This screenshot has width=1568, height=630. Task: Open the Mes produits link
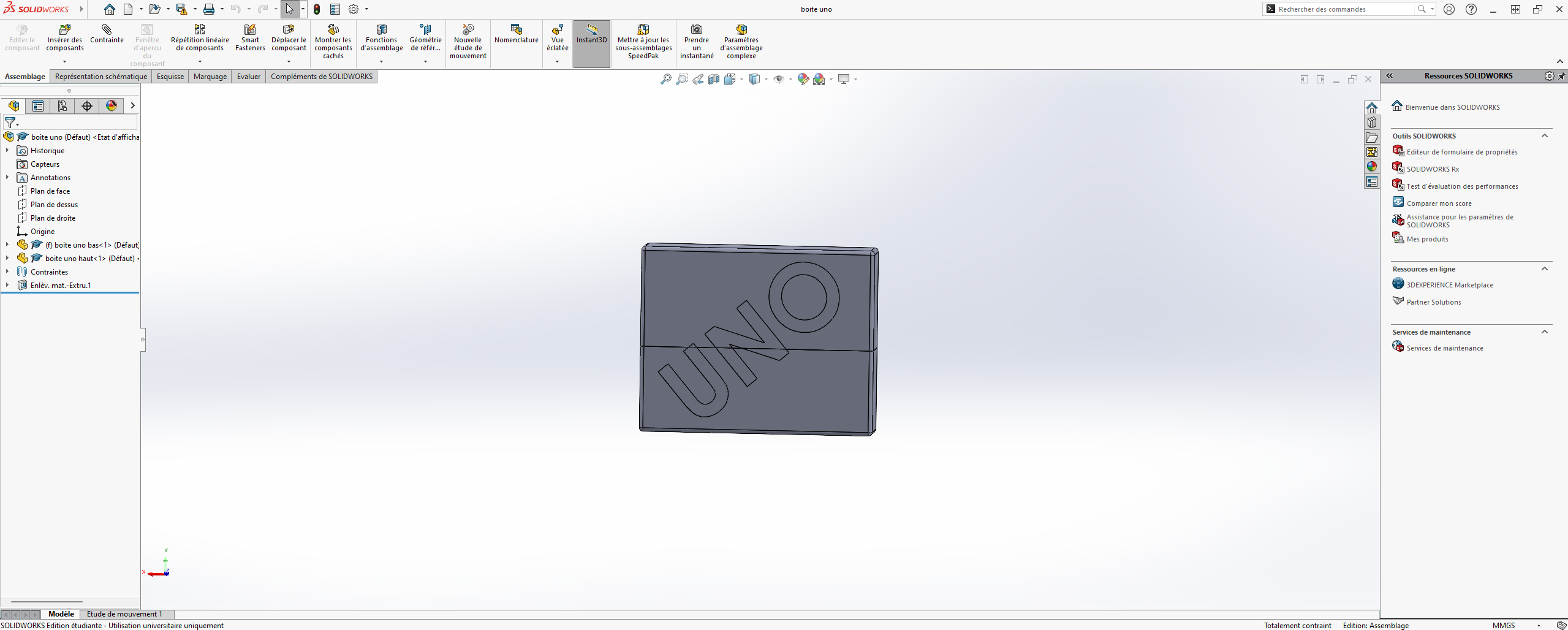point(1428,239)
